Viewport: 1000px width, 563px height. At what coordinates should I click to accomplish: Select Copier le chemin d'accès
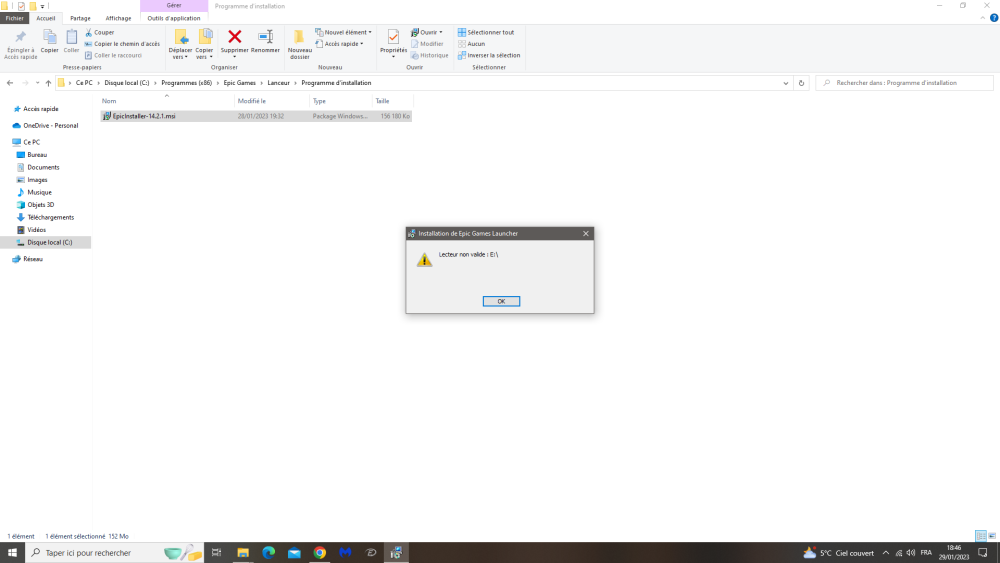click(122, 44)
